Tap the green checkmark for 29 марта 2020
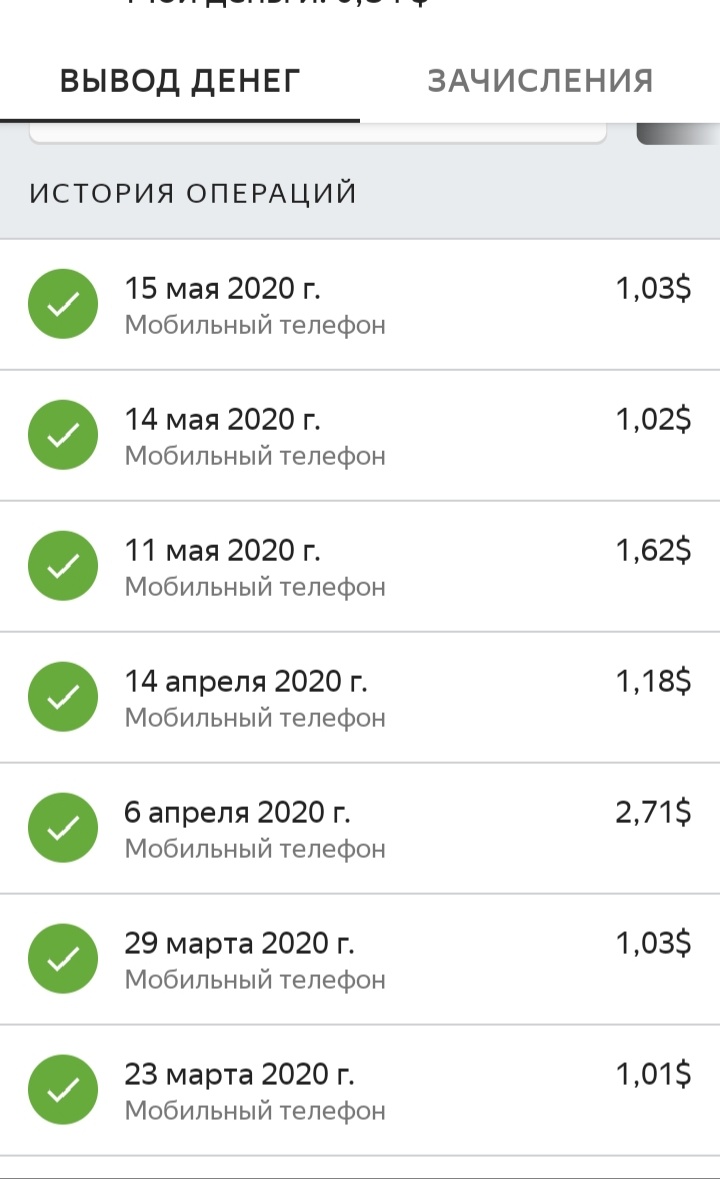Screen dimensions: 720x1179 [x=63, y=958]
